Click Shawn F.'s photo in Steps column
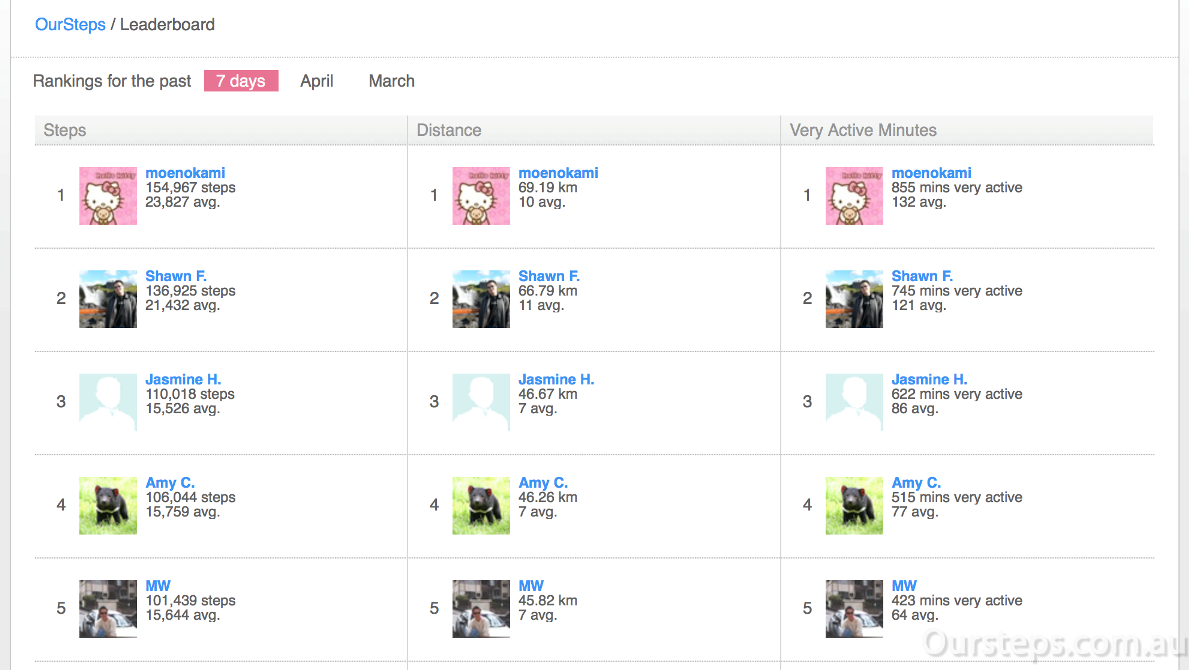This screenshot has width=1189, height=670. coord(108,299)
